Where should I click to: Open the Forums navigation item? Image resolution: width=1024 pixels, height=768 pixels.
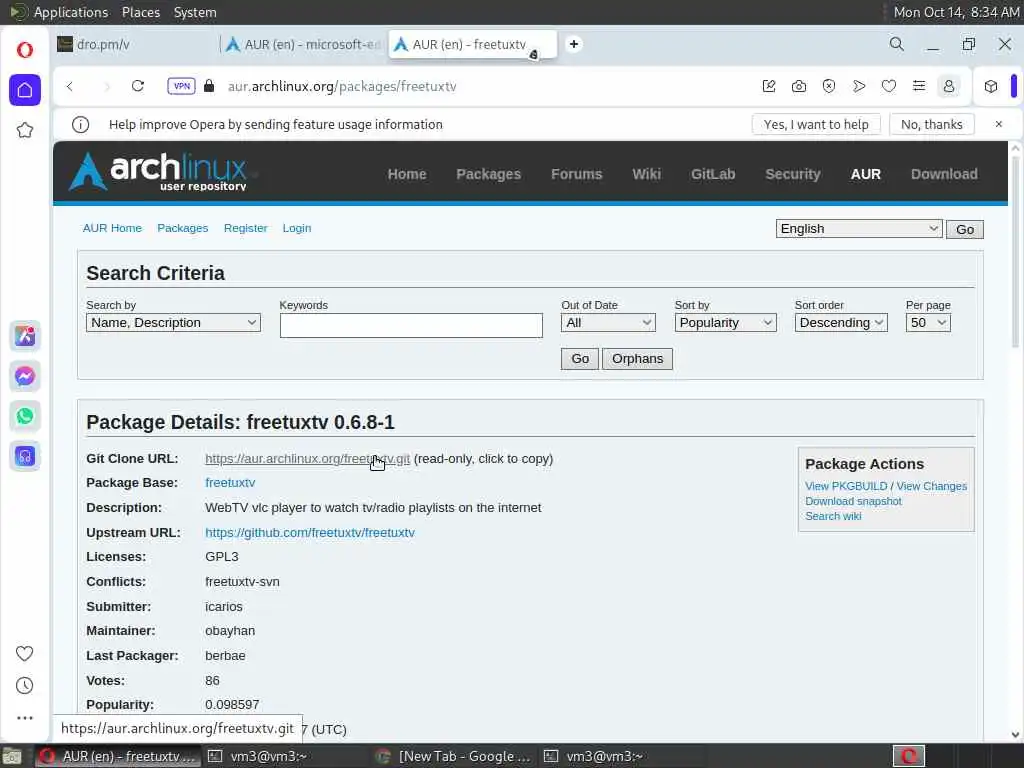click(x=577, y=174)
